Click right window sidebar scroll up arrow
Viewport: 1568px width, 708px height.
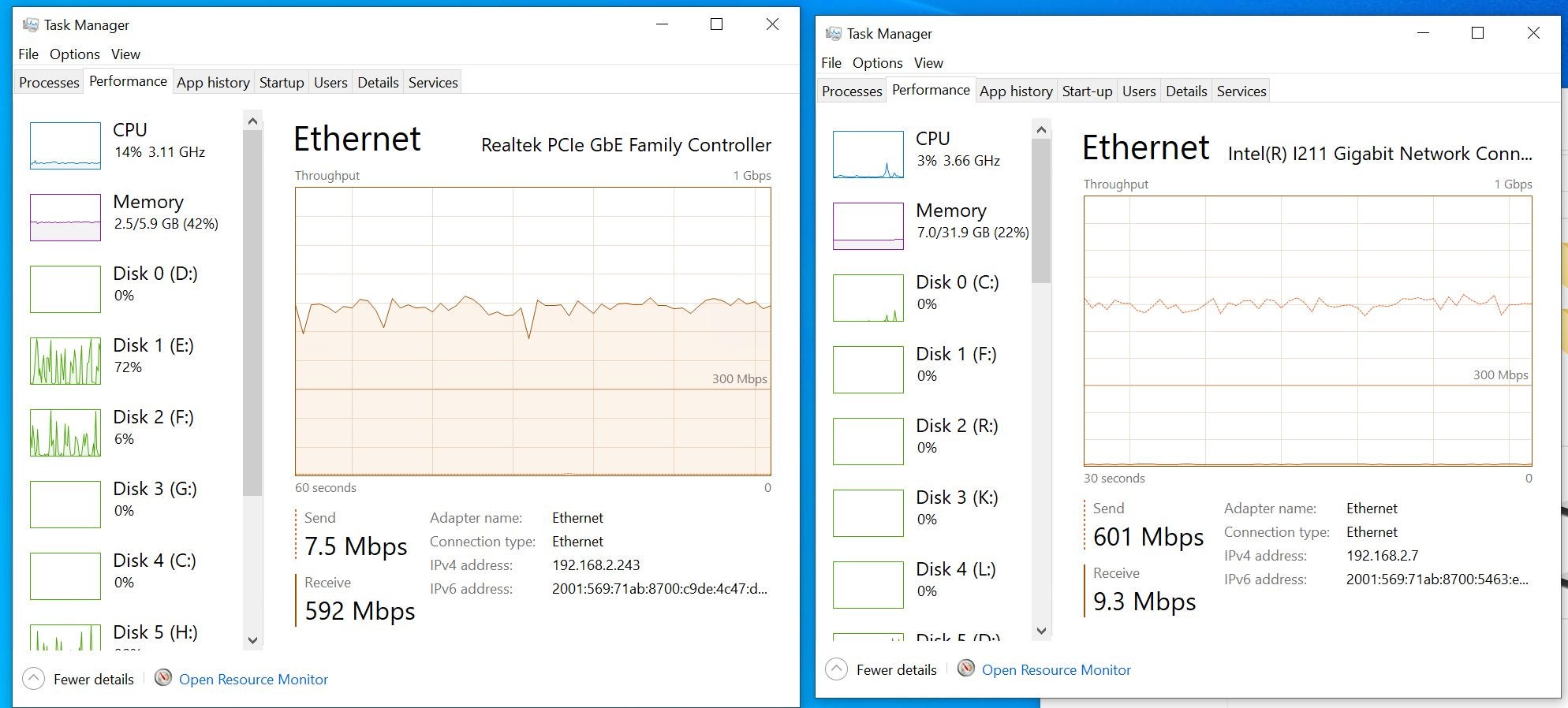[1041, 130]
